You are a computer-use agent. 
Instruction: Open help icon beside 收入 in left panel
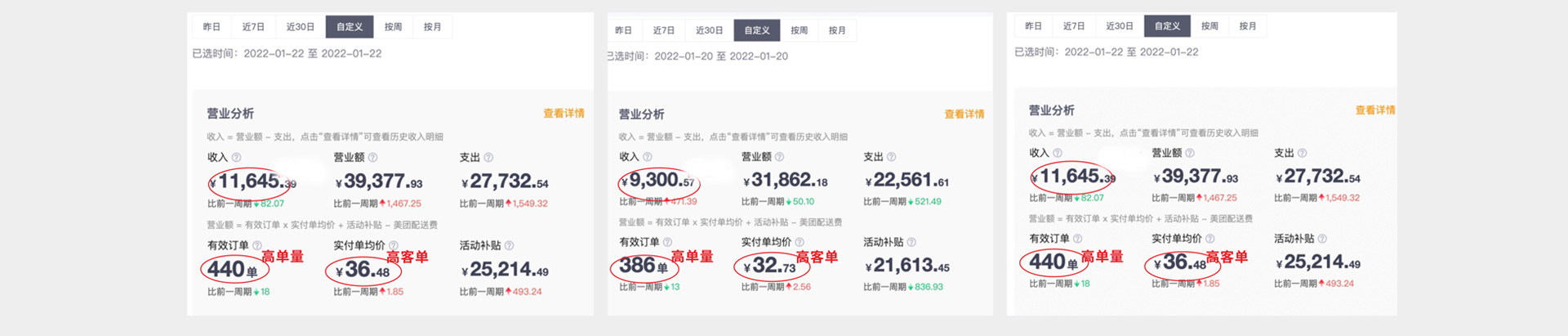[236, 157]
